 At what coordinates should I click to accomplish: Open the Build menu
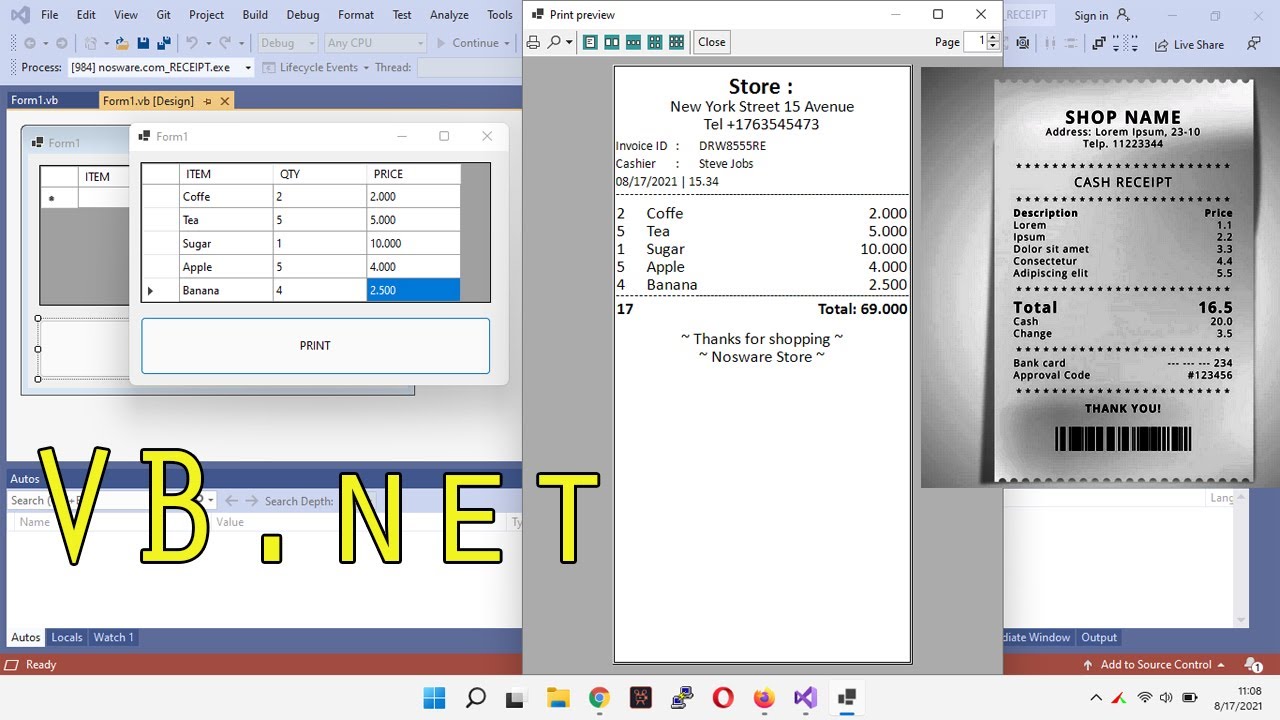click(255, 15)
